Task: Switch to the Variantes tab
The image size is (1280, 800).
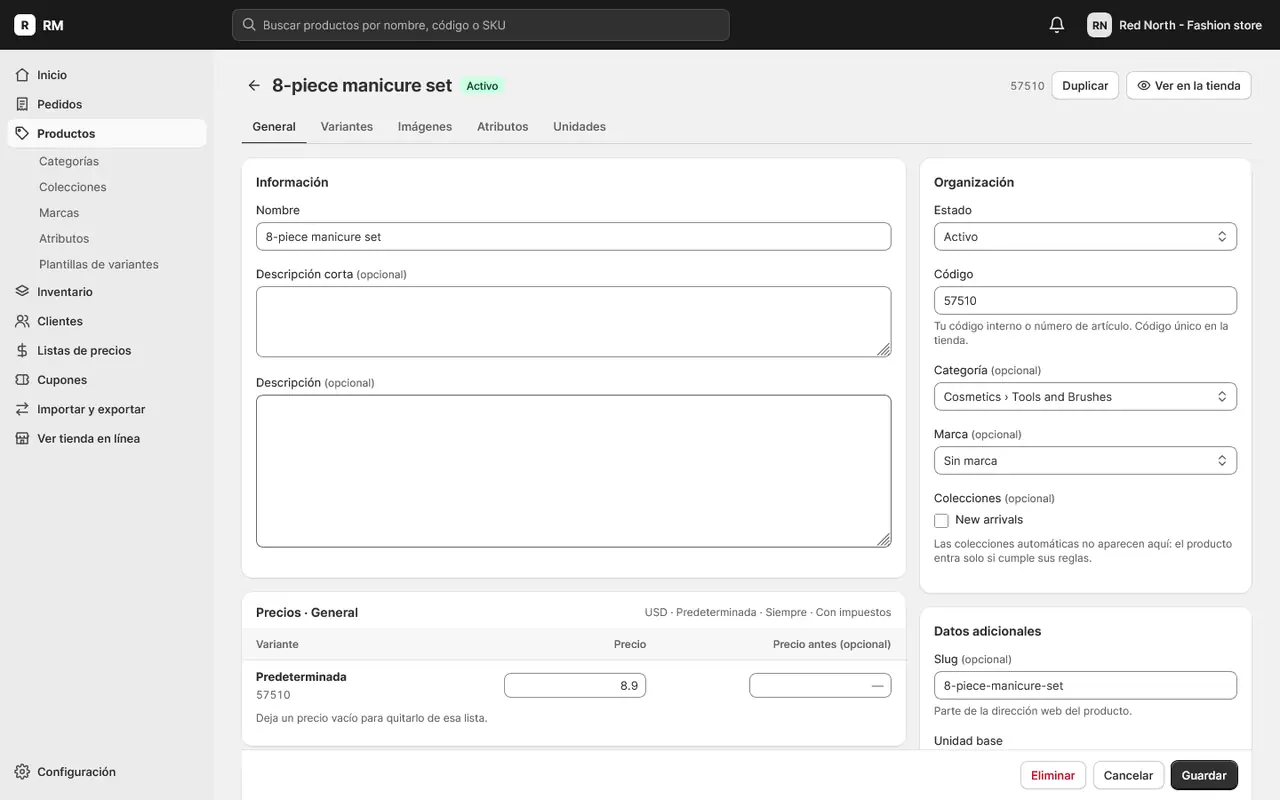Action: [x=347, y=127]
